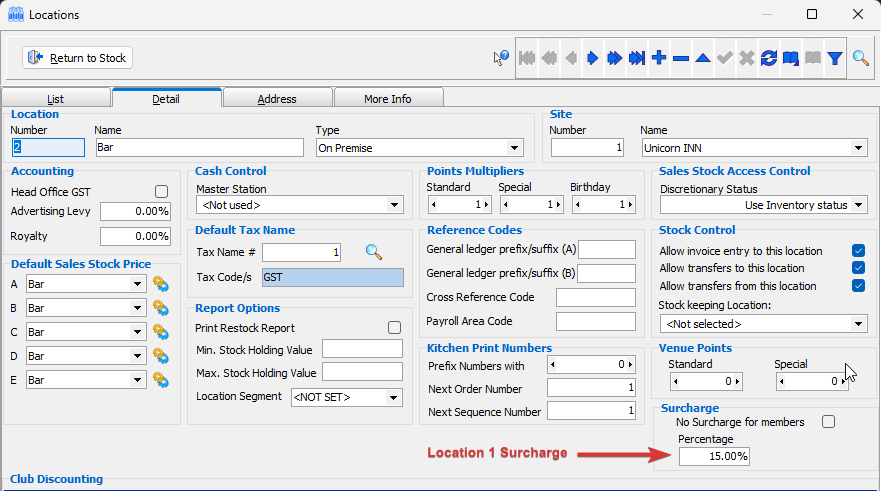Tick the Print Restock Report checkbox
Screen dimensions: 881x491
coord(394,328)
